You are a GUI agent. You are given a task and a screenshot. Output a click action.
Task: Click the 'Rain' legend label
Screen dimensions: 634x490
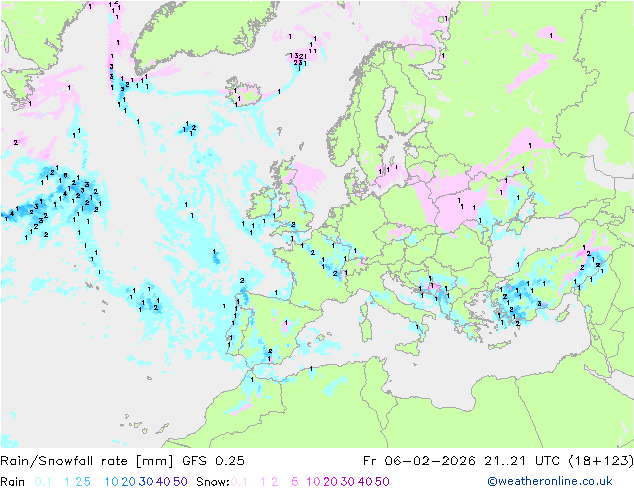(x=13, y=482)
